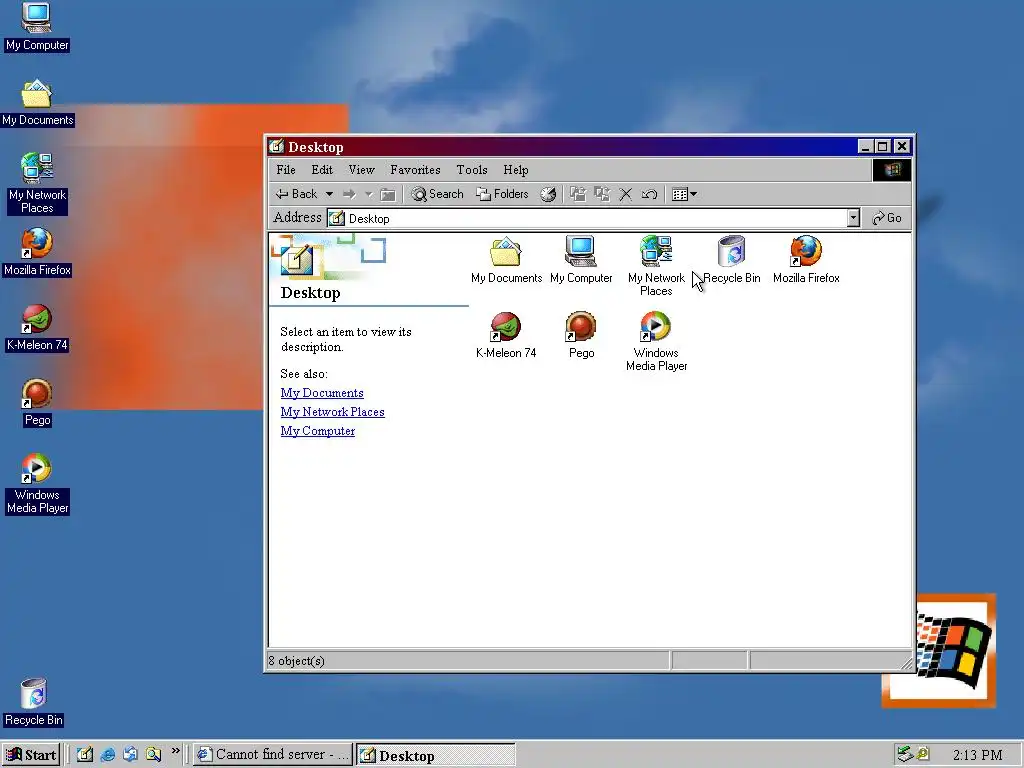Select Recycle Bin icon in Desktop window
Viewport: 1024px width, 768px height.
click(731, 259)
